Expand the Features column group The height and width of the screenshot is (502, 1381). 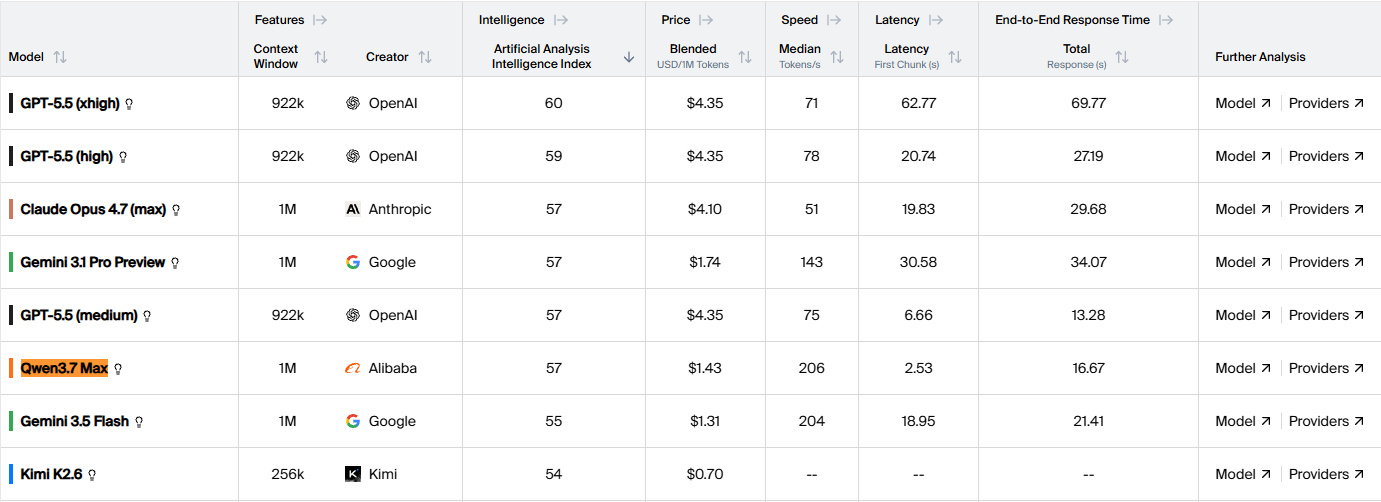(x=320, y=20)
